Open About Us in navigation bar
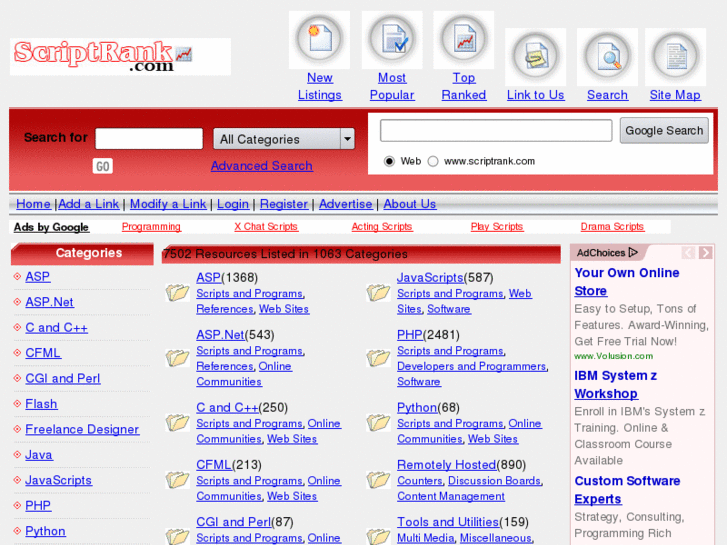 [x=410, y=204]
